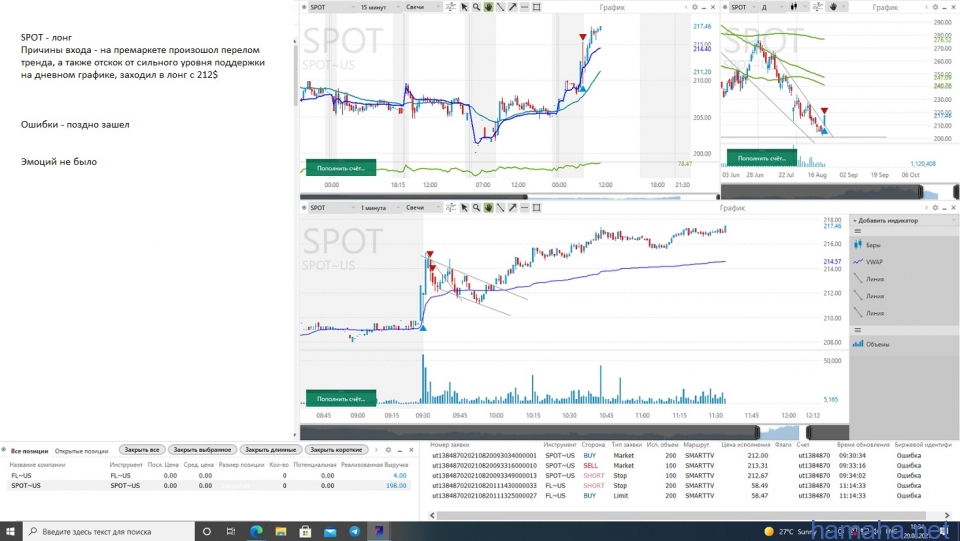The height and width of the screenshot is (541, 960).
Task: Click 'Пополнить счёт' in the 1-minute chart
Action: point(341,398)
